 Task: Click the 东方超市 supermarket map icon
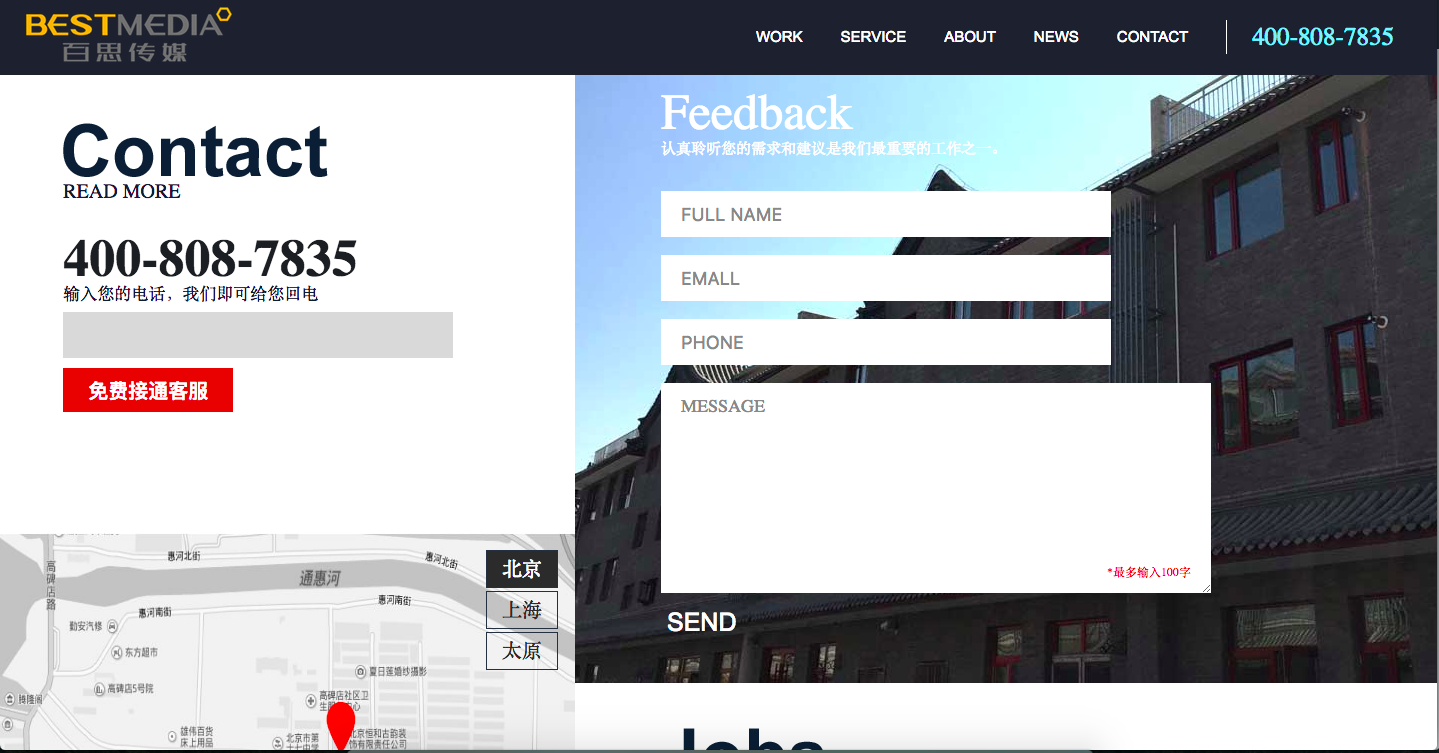click(x=117, y=652)
